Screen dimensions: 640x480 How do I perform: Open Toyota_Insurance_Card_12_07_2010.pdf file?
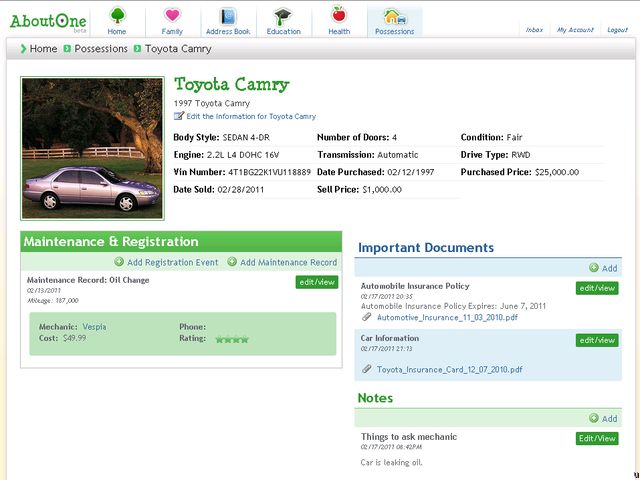tap(449, 369)
